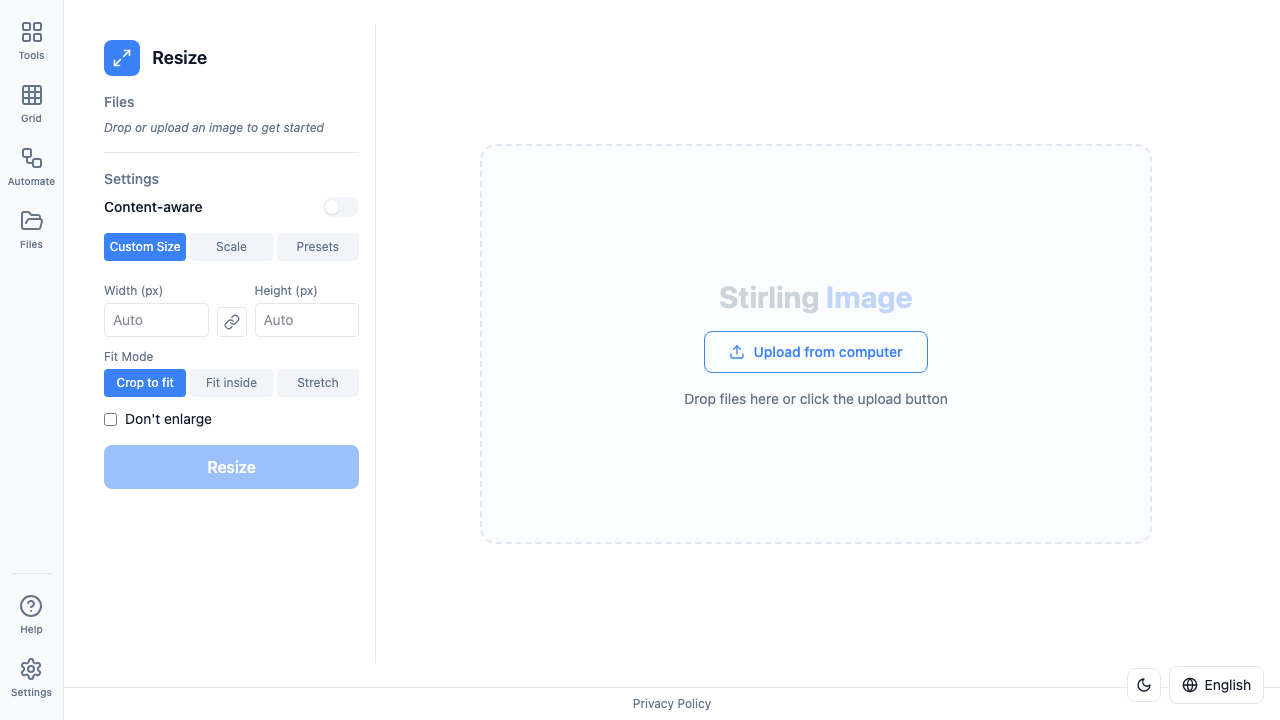Check the Don't enlarge checkbox
The image size is (1280, 720).
coord(111,419)
